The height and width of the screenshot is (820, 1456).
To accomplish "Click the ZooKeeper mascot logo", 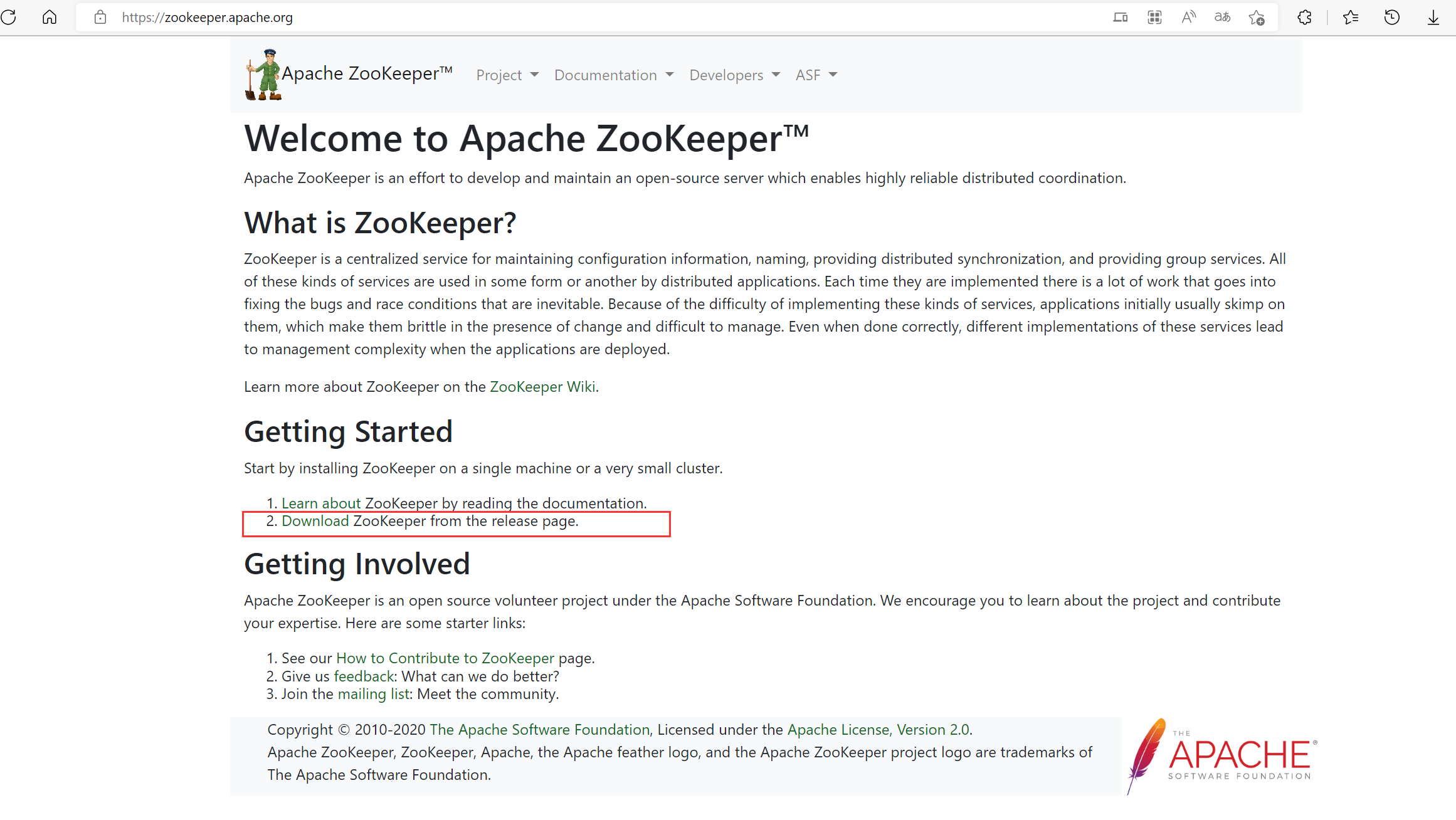I will click(x=263, y=75).
